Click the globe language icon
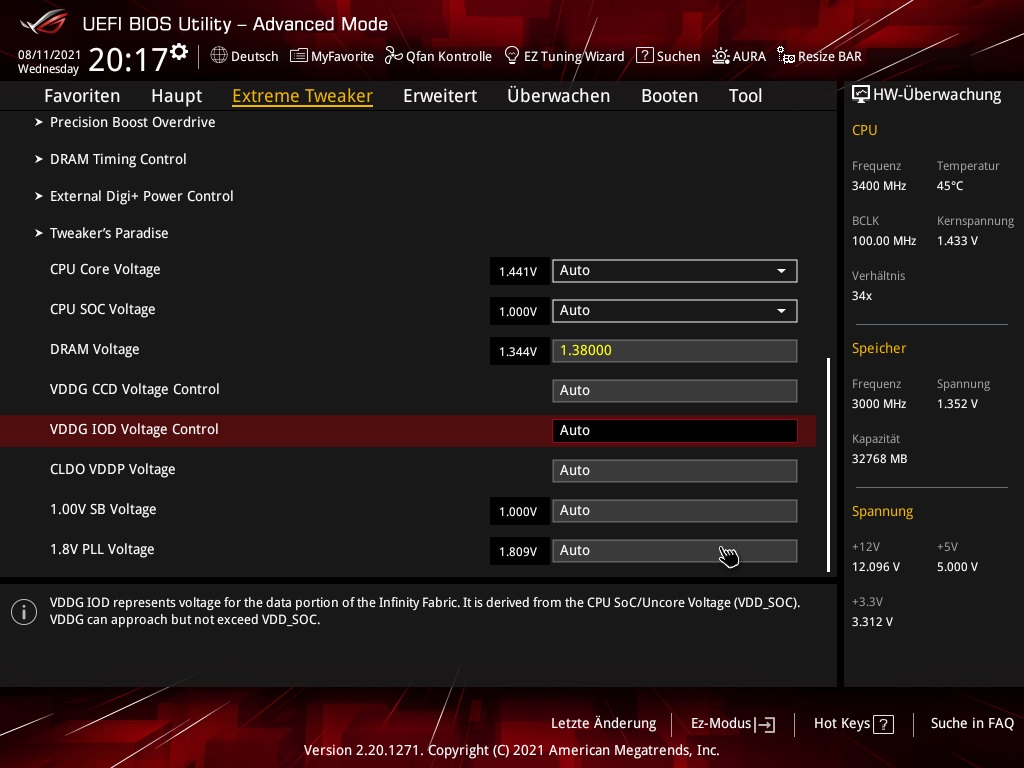1024x768 pixels. (219, 56)
